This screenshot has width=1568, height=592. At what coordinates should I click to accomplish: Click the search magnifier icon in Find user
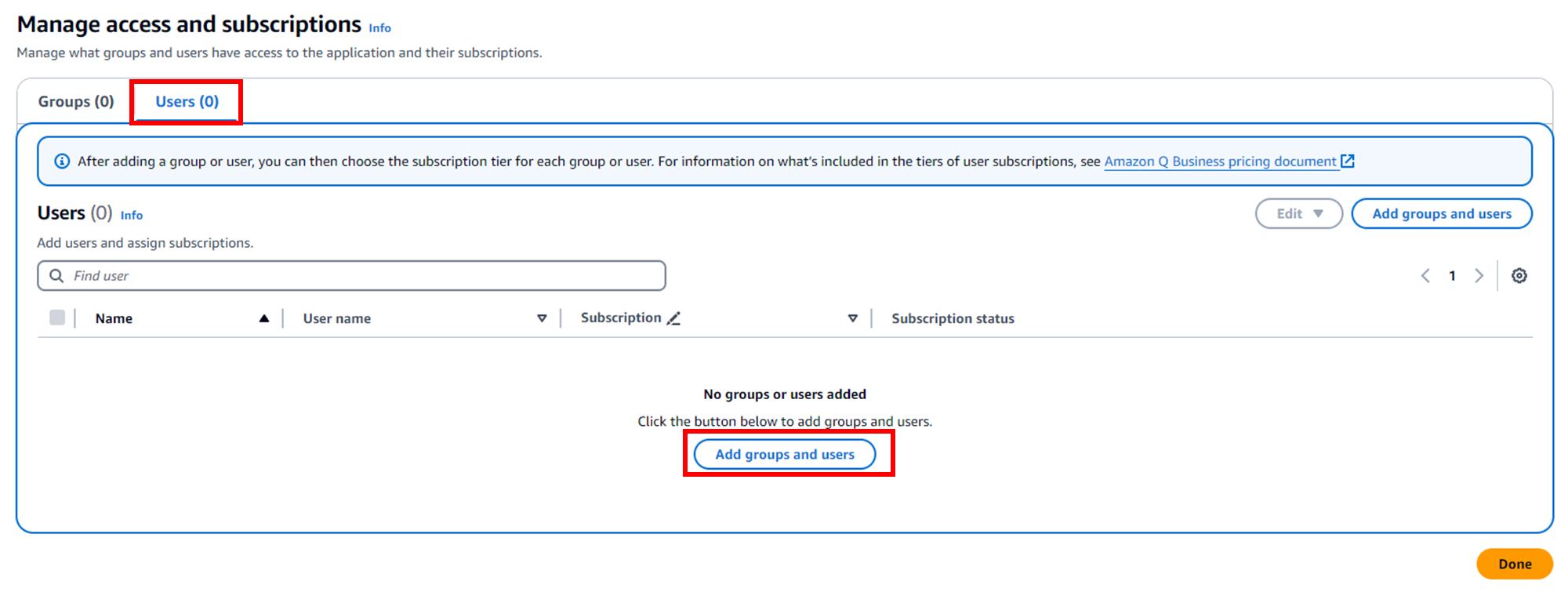pyautogui.click(x=56, y=276)
